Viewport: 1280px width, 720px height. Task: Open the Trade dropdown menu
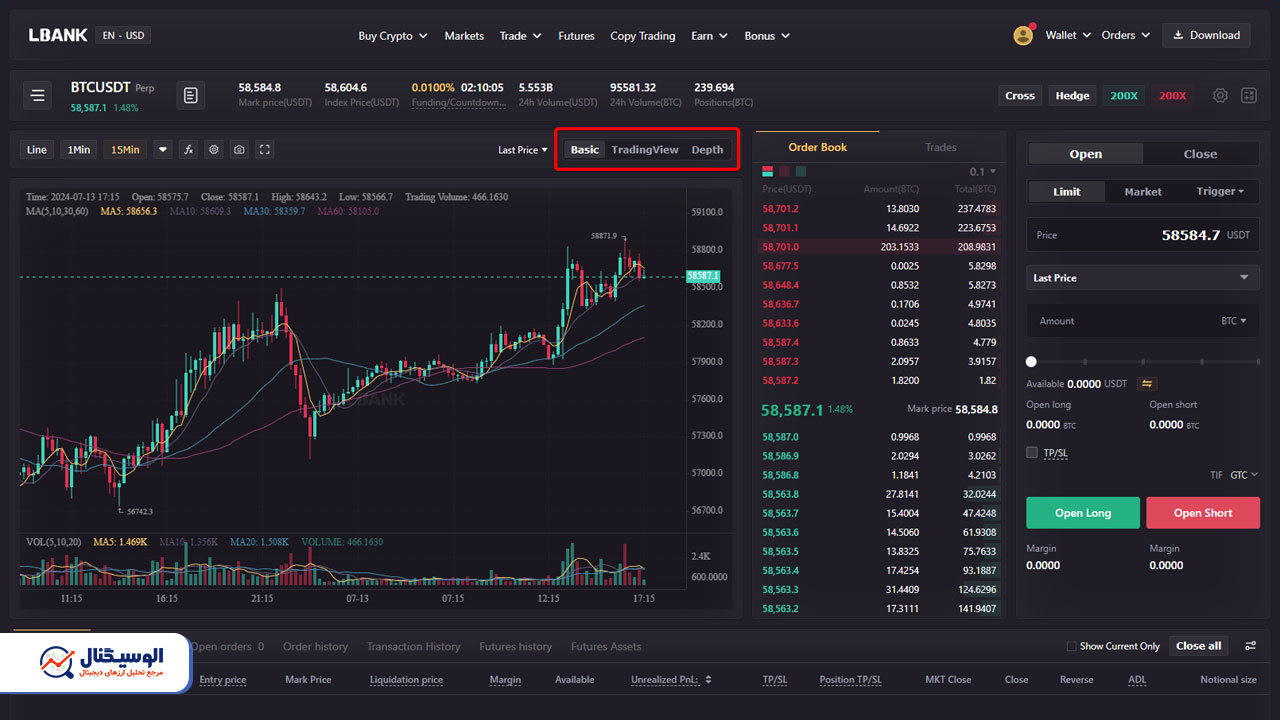pos(520,36)
